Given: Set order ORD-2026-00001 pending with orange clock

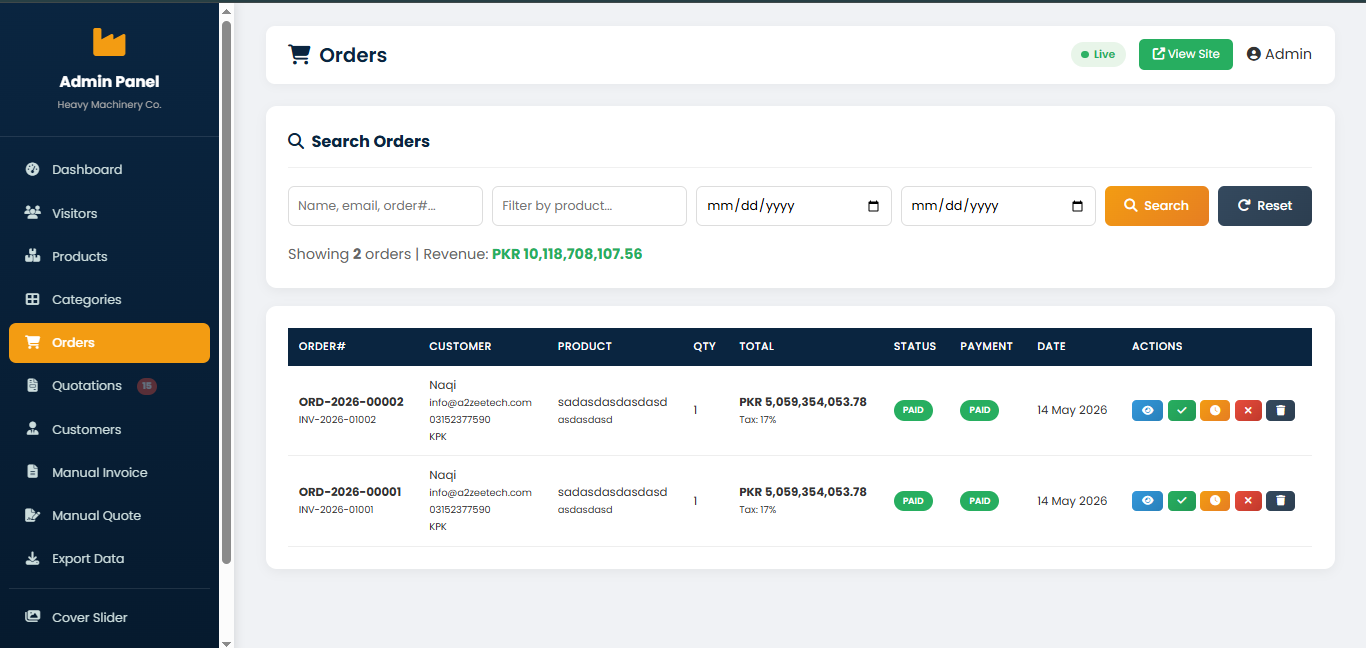Looking at the screenshot, I should (x=1215, y=500).
